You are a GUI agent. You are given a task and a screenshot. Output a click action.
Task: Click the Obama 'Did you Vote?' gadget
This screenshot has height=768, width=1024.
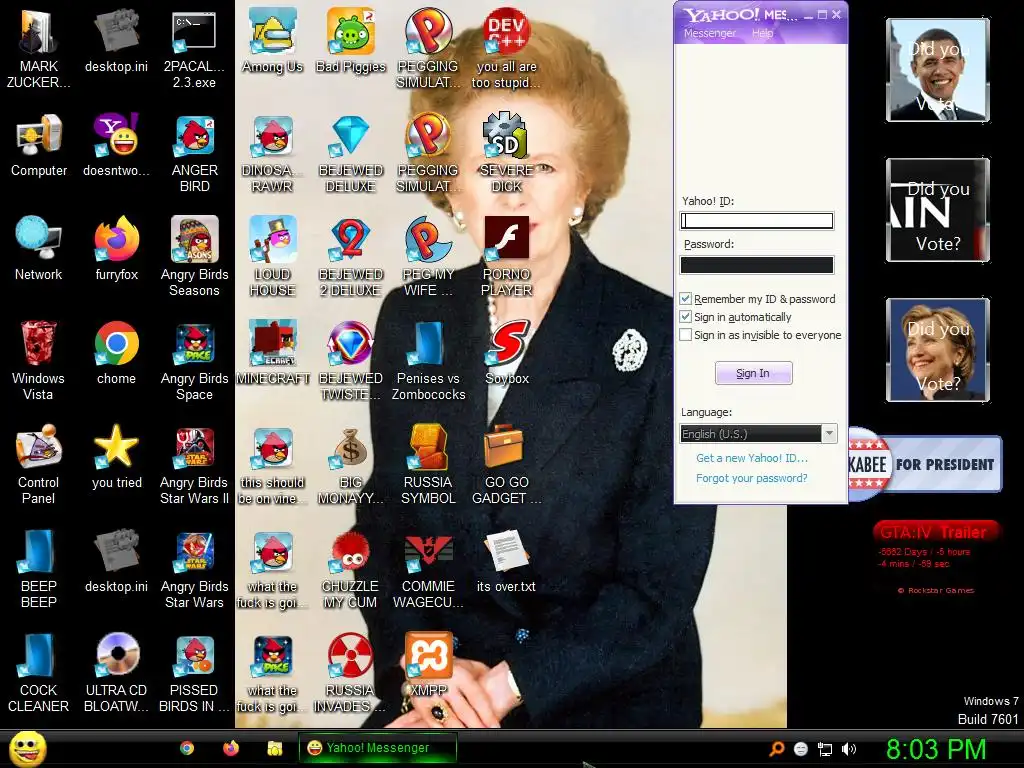click(938, 71)
